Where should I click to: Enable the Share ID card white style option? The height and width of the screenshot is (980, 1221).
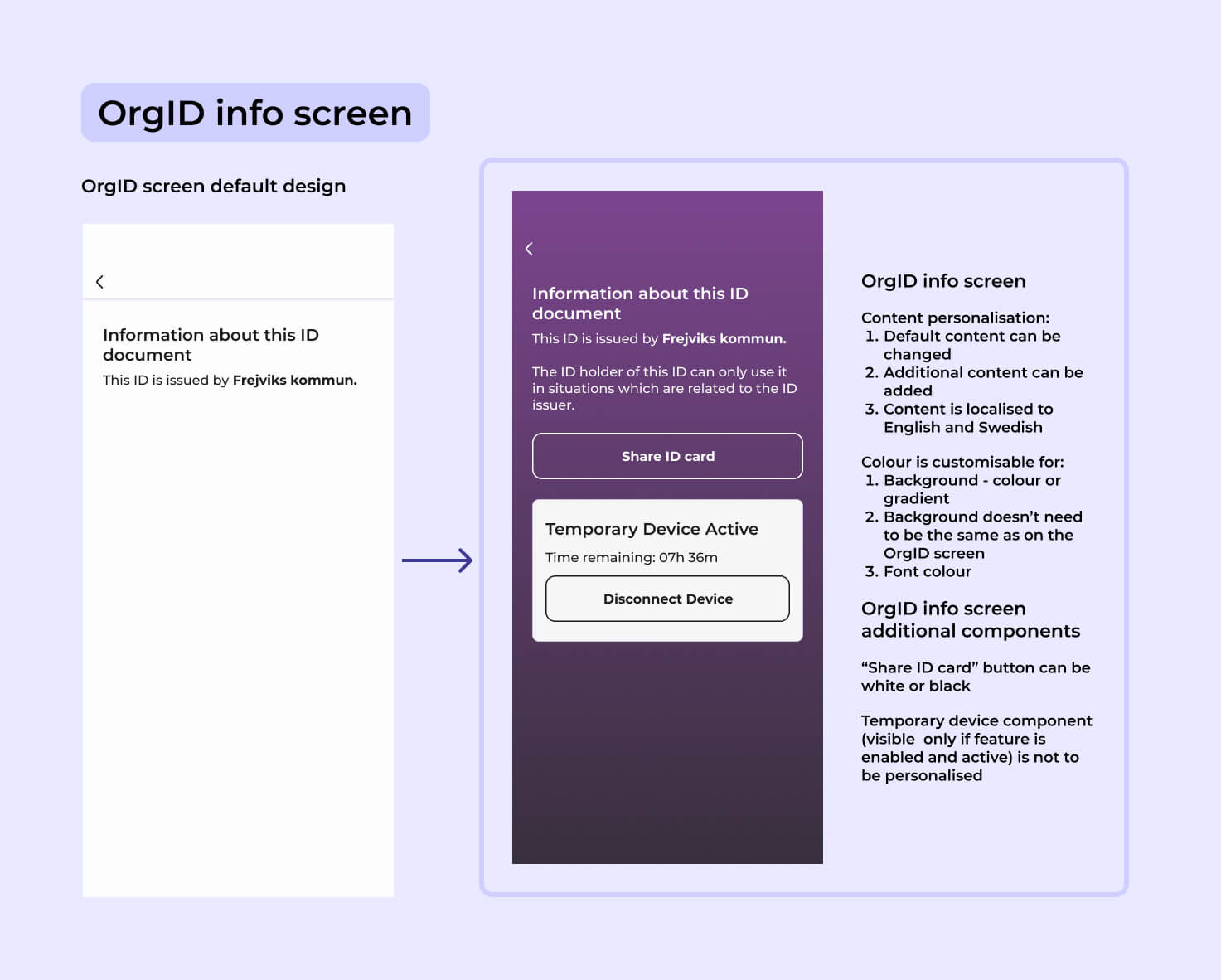[x=976, y=677]
